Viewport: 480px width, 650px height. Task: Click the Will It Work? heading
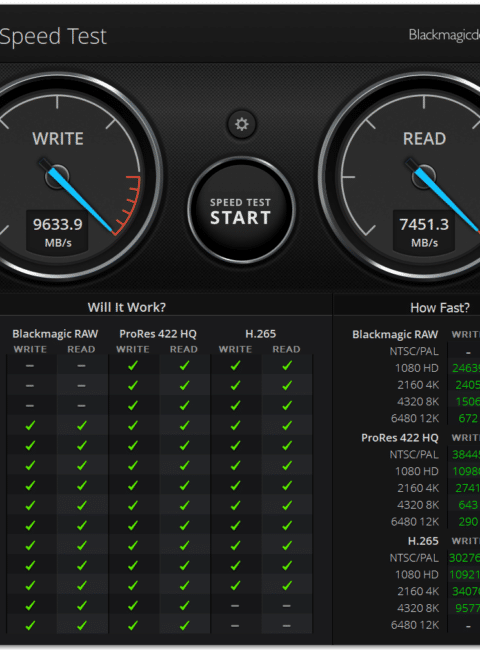[x=126, y=307]
